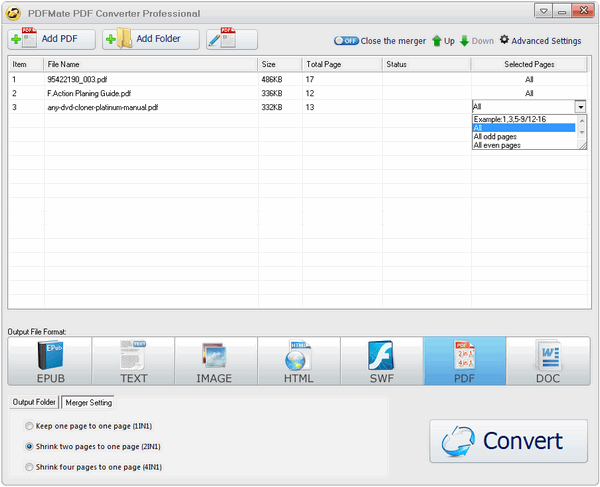This screenshot has height=487, width=600.
Task: Open the Selected Pages dropdown arrow for row 3
Action: (580, 107)
